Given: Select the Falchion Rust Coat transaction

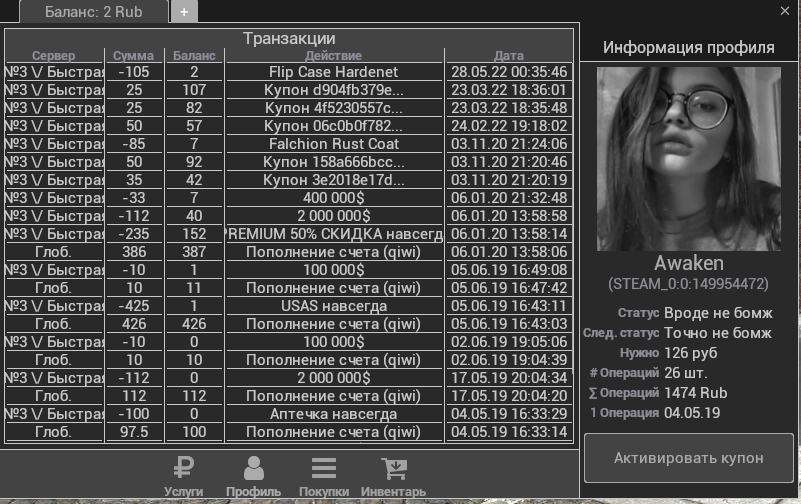Looking at the screenshot, I should (334, 144).
